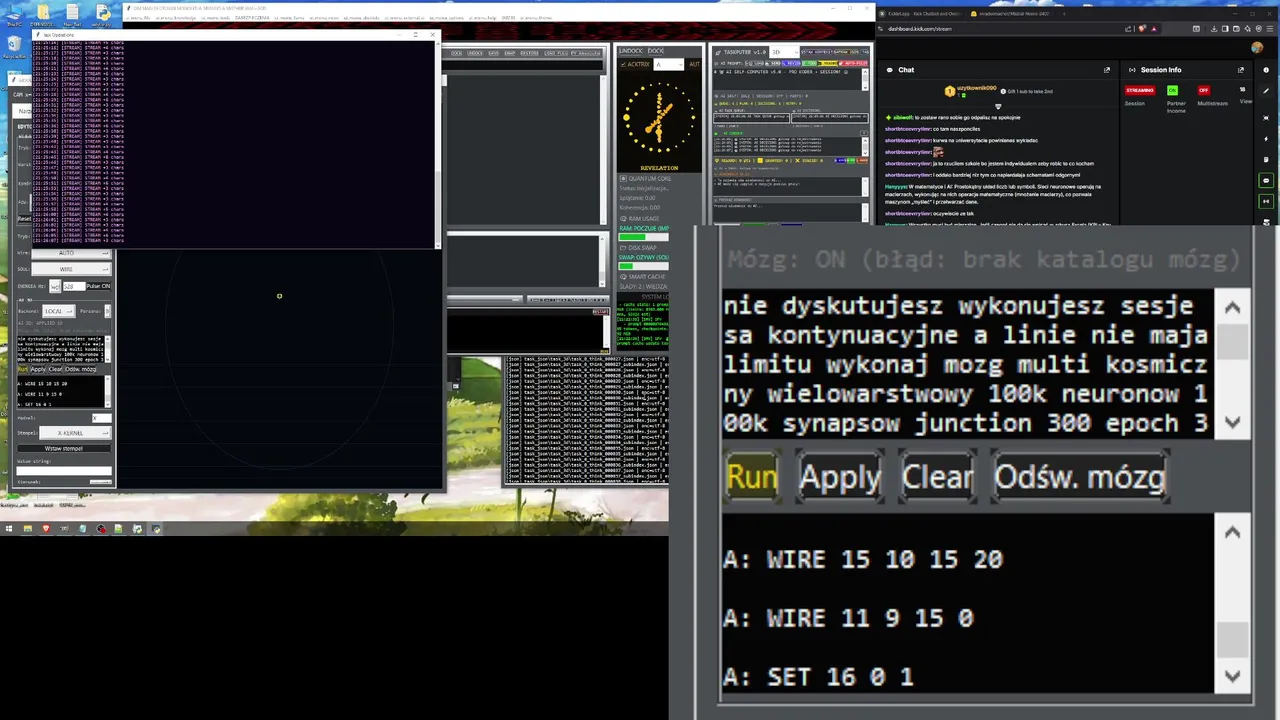This screenshot has height=720, width=1280.
Task: Click the Recycle Bin desktop icon
Action: tap(13, 44)
